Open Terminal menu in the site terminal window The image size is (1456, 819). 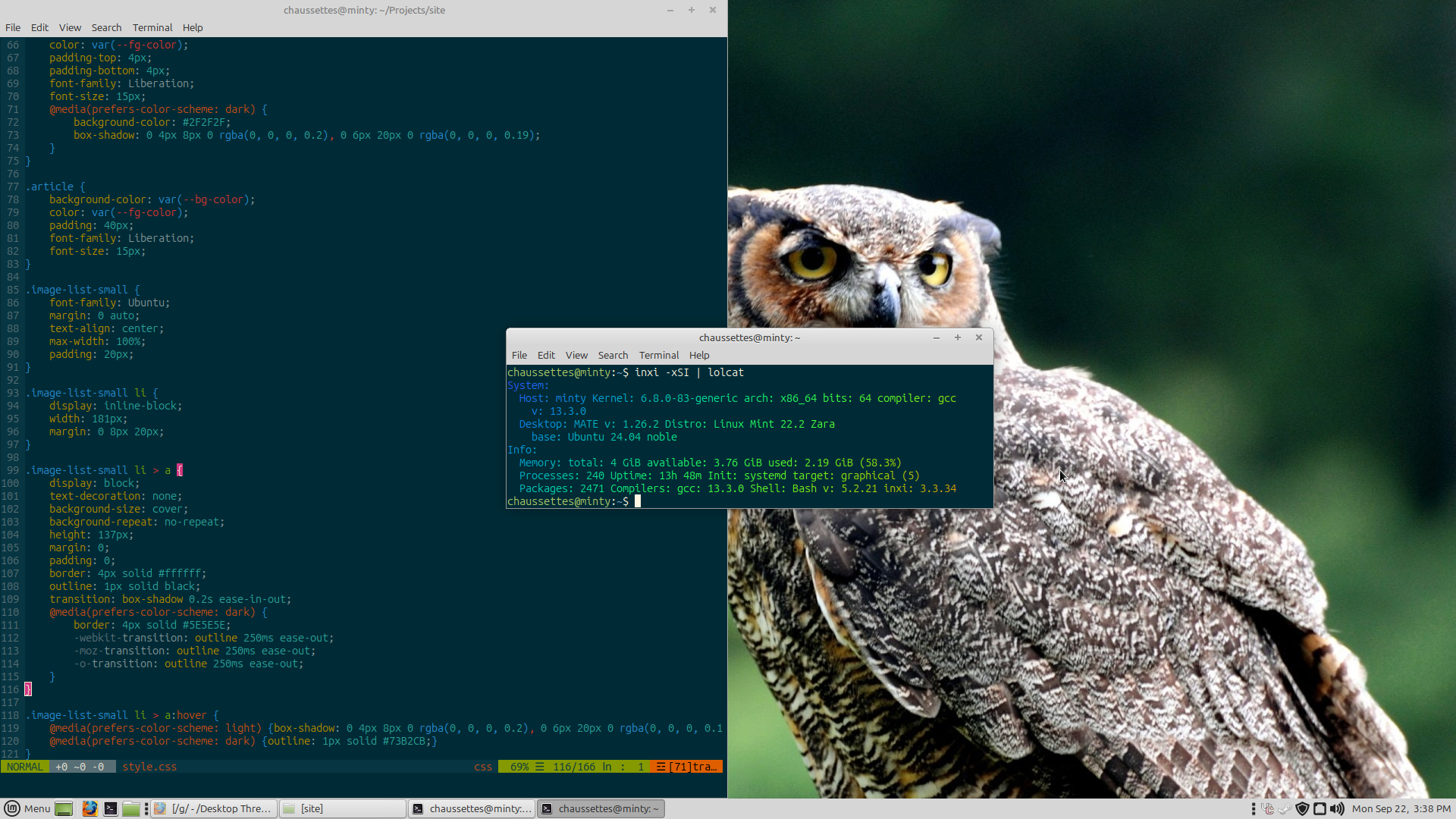[x=152, y=27]
